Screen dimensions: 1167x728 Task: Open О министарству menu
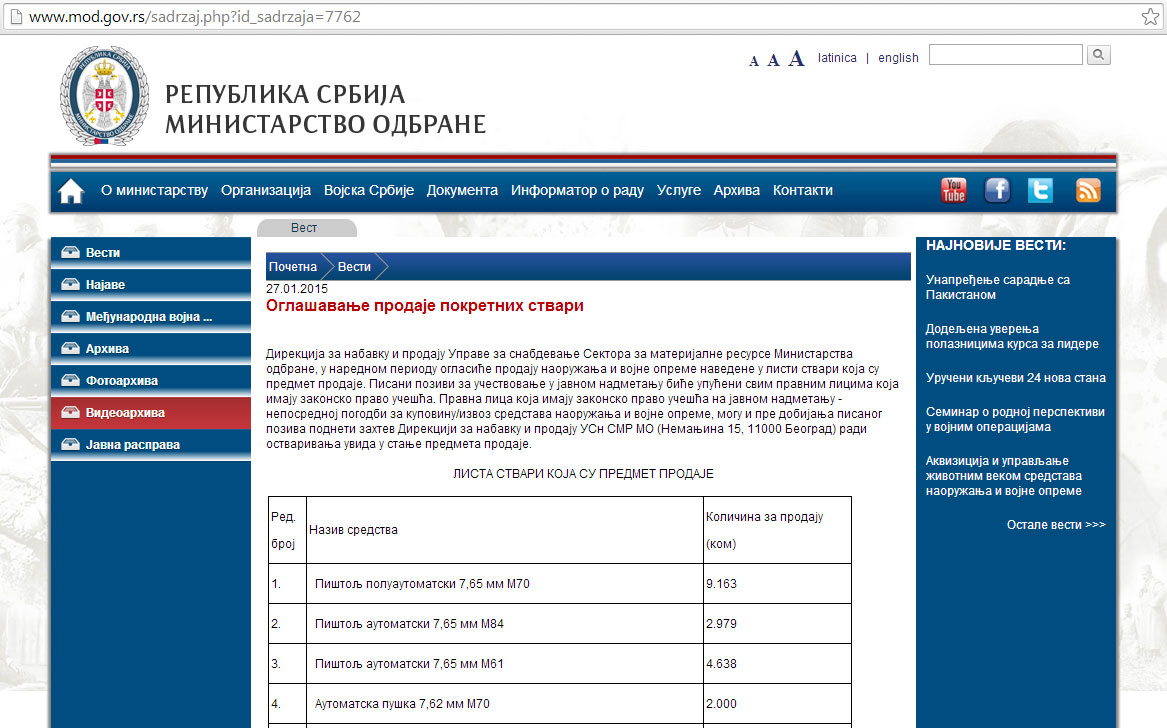[x=155, y=191]
